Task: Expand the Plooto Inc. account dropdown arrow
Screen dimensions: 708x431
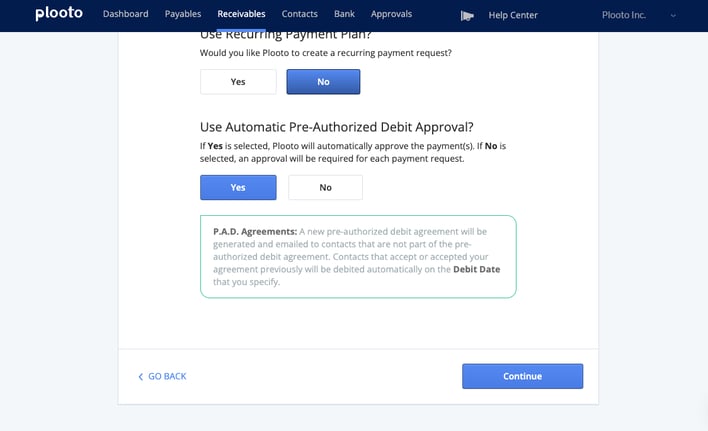Action: click(x=673, y=15)
